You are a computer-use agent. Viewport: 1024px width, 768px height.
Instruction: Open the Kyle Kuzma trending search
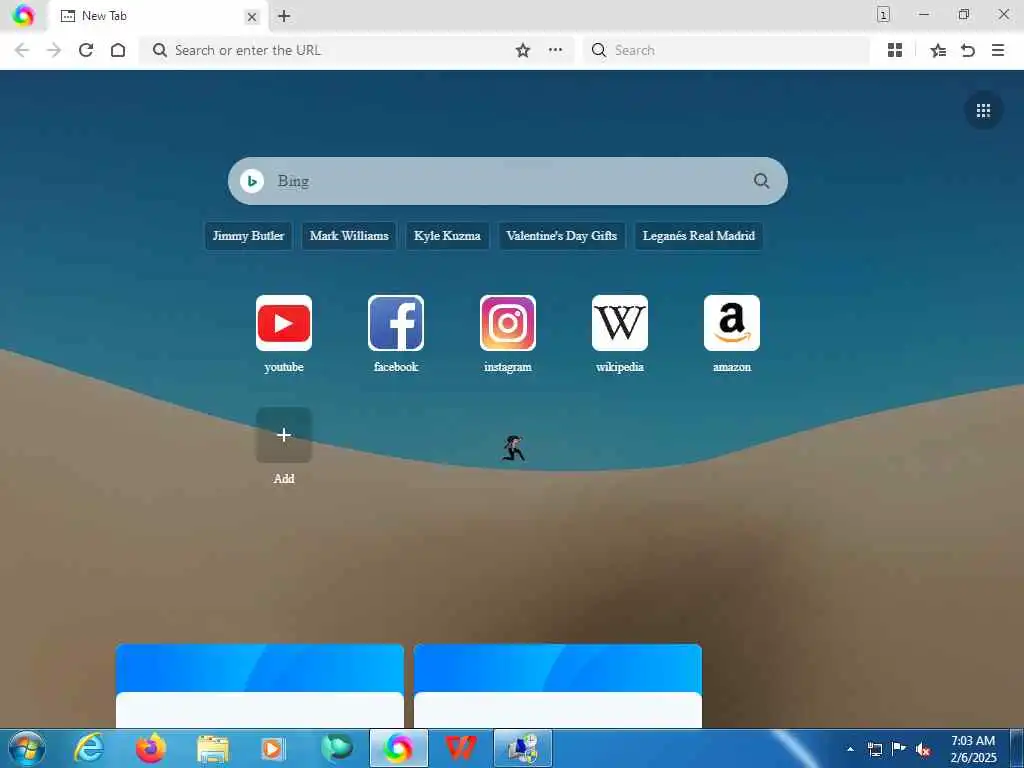click(447, 236)
